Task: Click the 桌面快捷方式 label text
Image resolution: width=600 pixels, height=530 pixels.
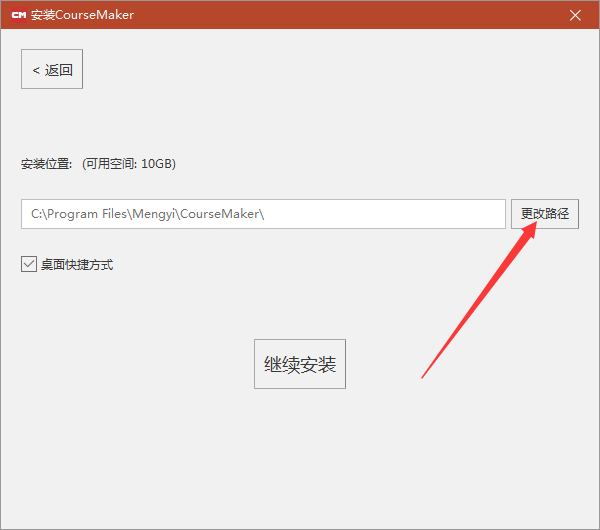Action: tap(77, 265)
